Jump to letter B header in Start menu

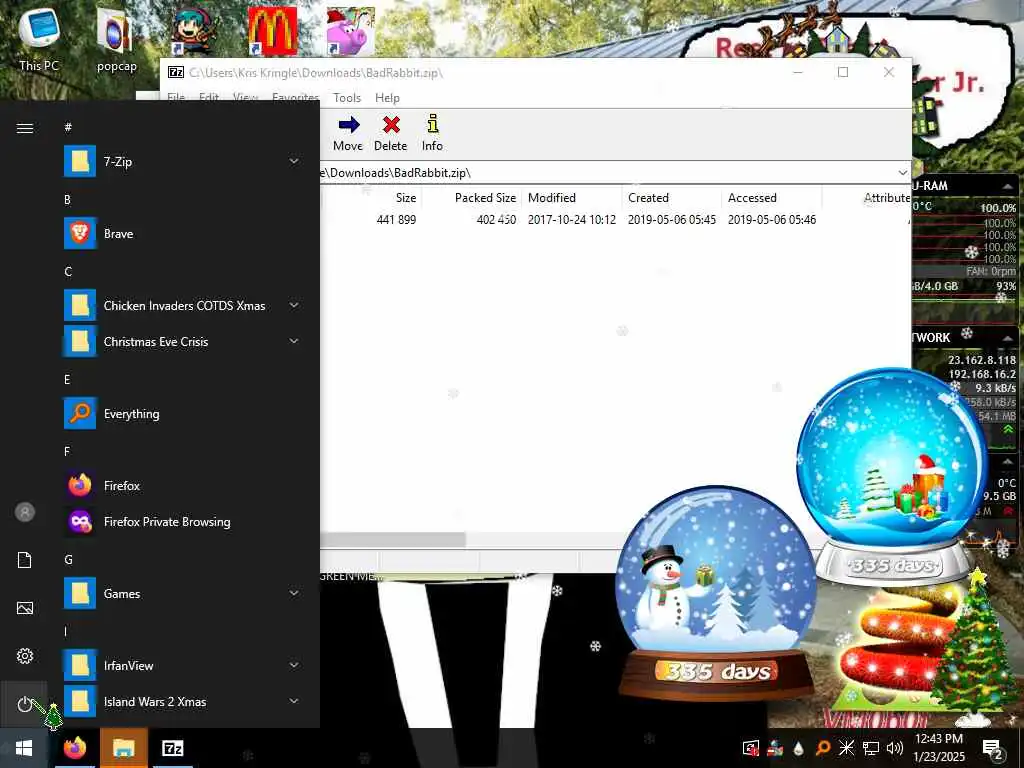(67, 199)
